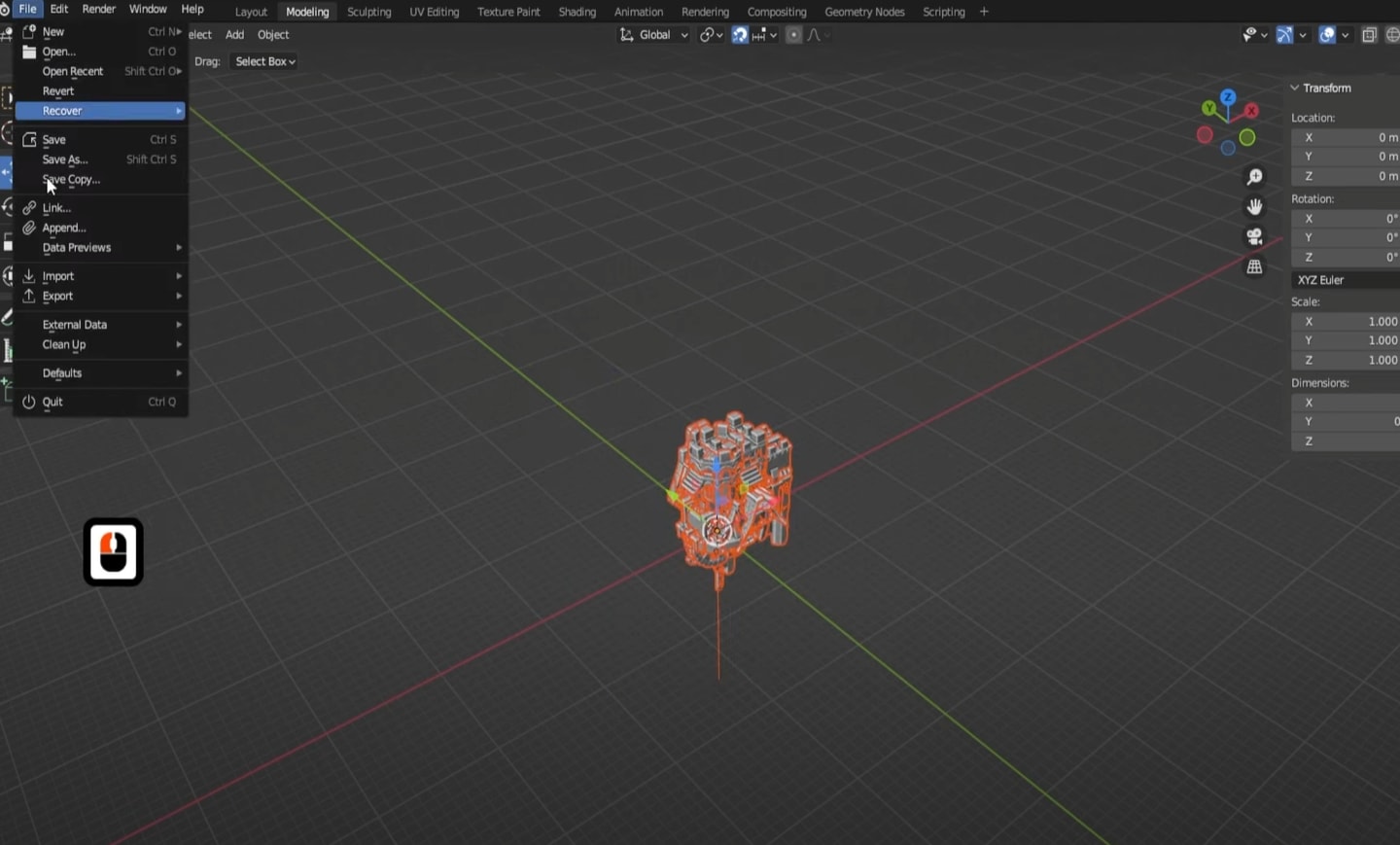Click the add workspace plus icon
The width and height of the screenshot is (1400, 845).
[x=984, y=12]
